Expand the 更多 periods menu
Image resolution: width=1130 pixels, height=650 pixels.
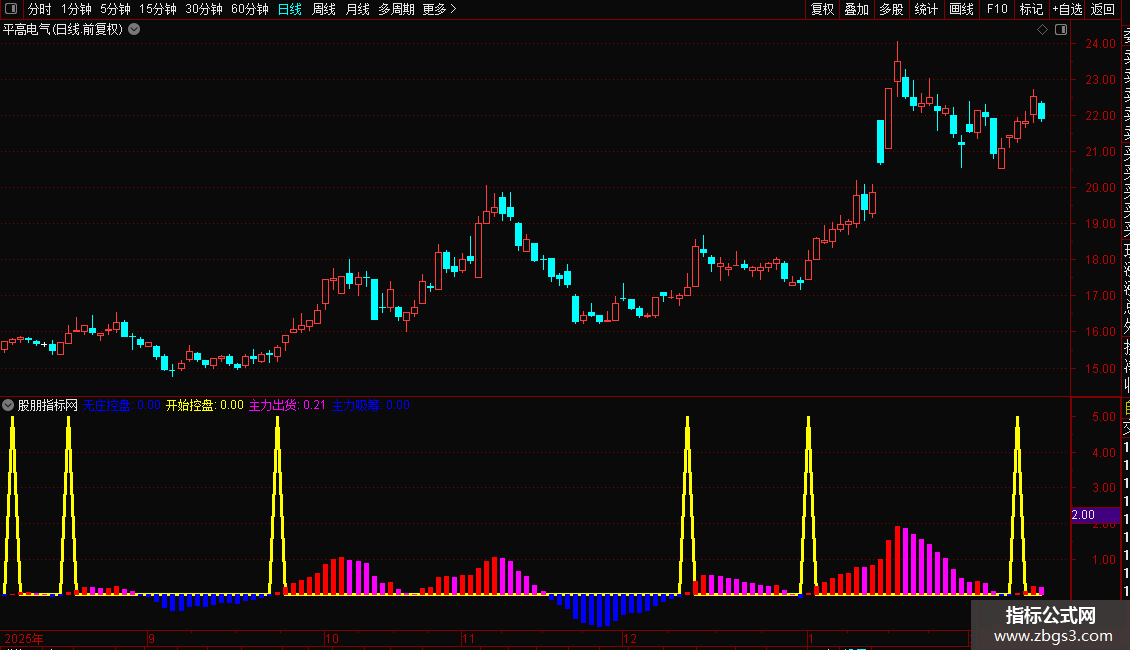click(440, 9)
